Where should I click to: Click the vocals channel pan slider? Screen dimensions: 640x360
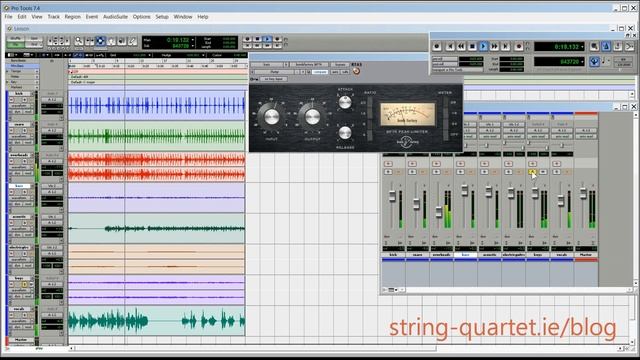pos(562,146)
